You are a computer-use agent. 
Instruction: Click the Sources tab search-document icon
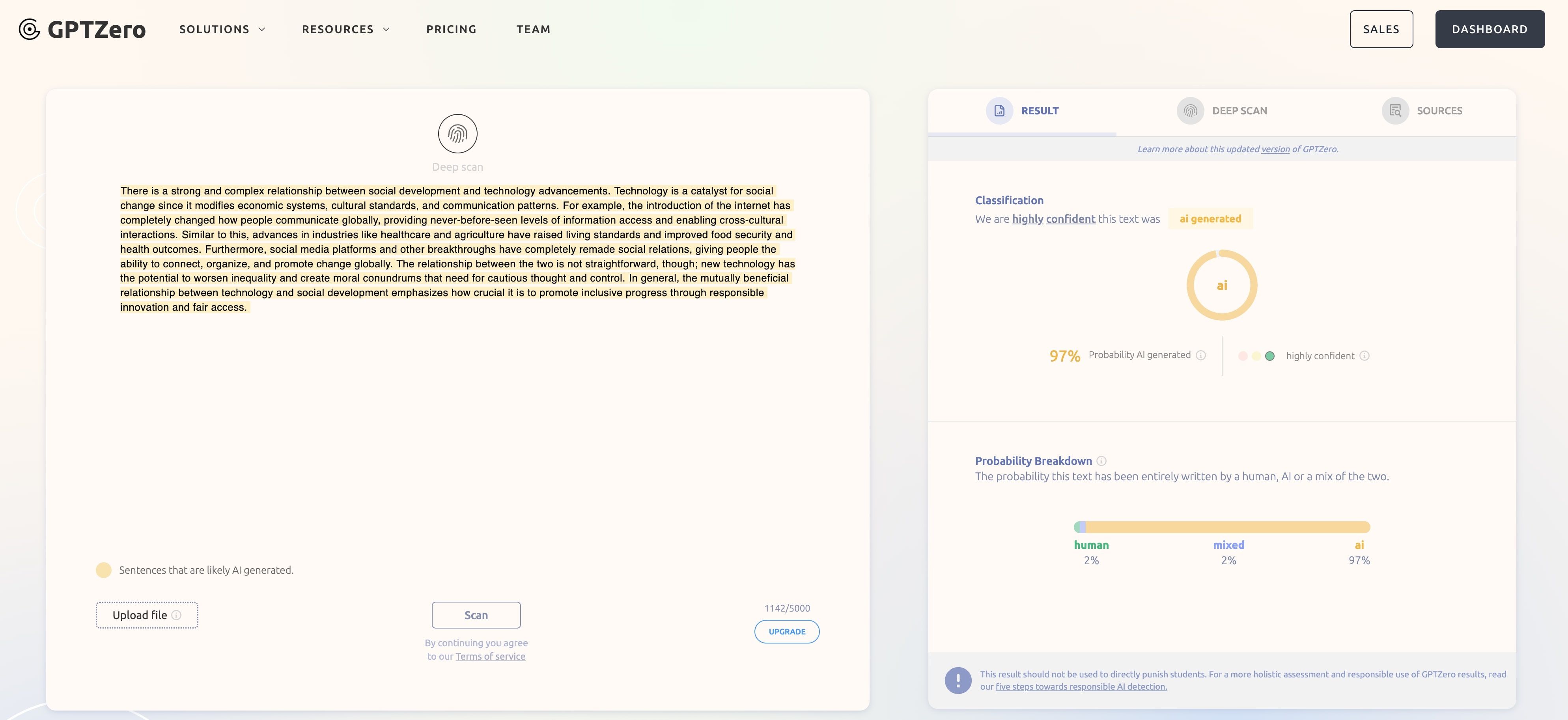1395,111
